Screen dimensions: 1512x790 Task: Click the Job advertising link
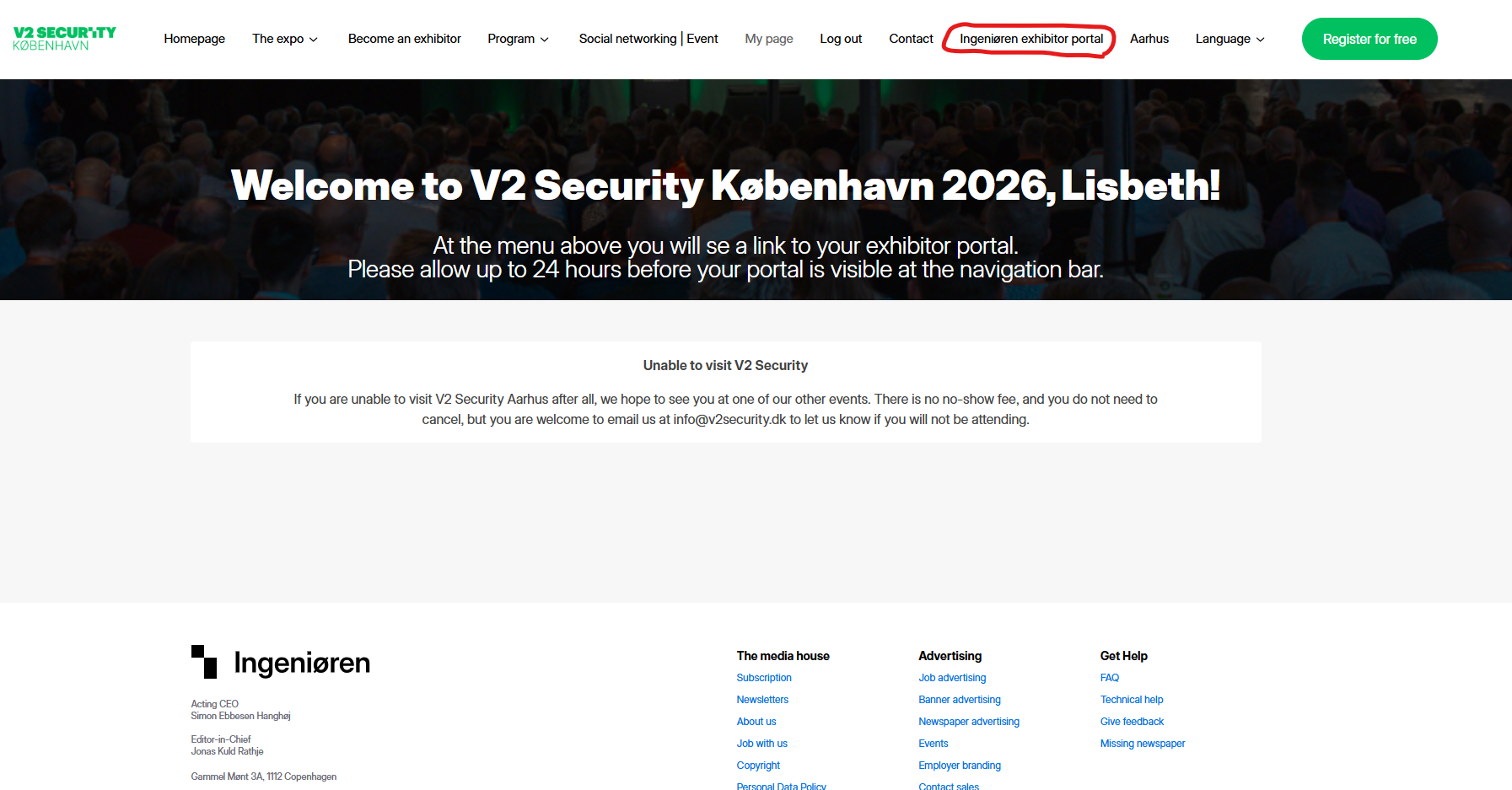[x=951, y=678]
